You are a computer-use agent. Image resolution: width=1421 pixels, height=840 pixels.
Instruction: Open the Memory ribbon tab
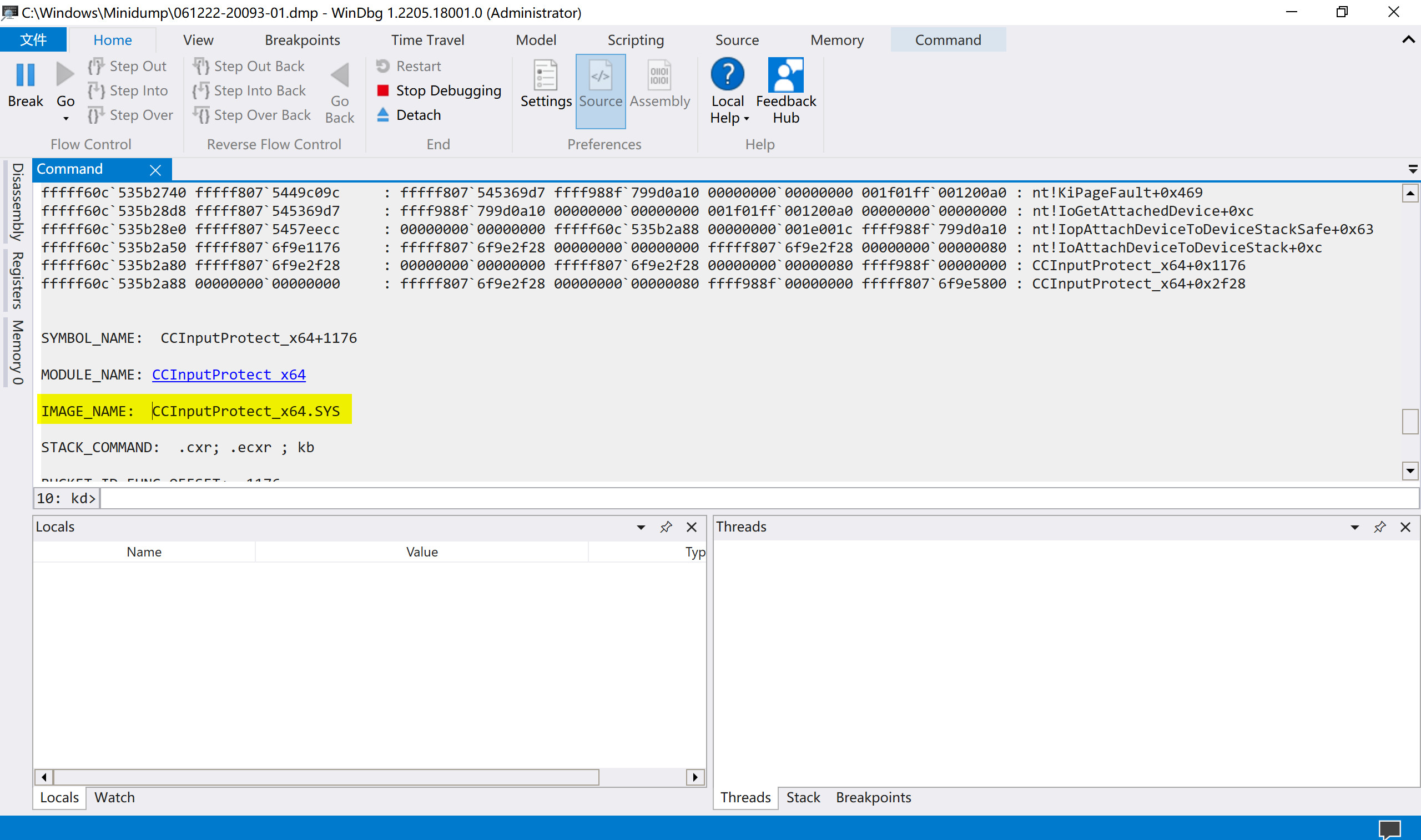click(x=837, y=39)
